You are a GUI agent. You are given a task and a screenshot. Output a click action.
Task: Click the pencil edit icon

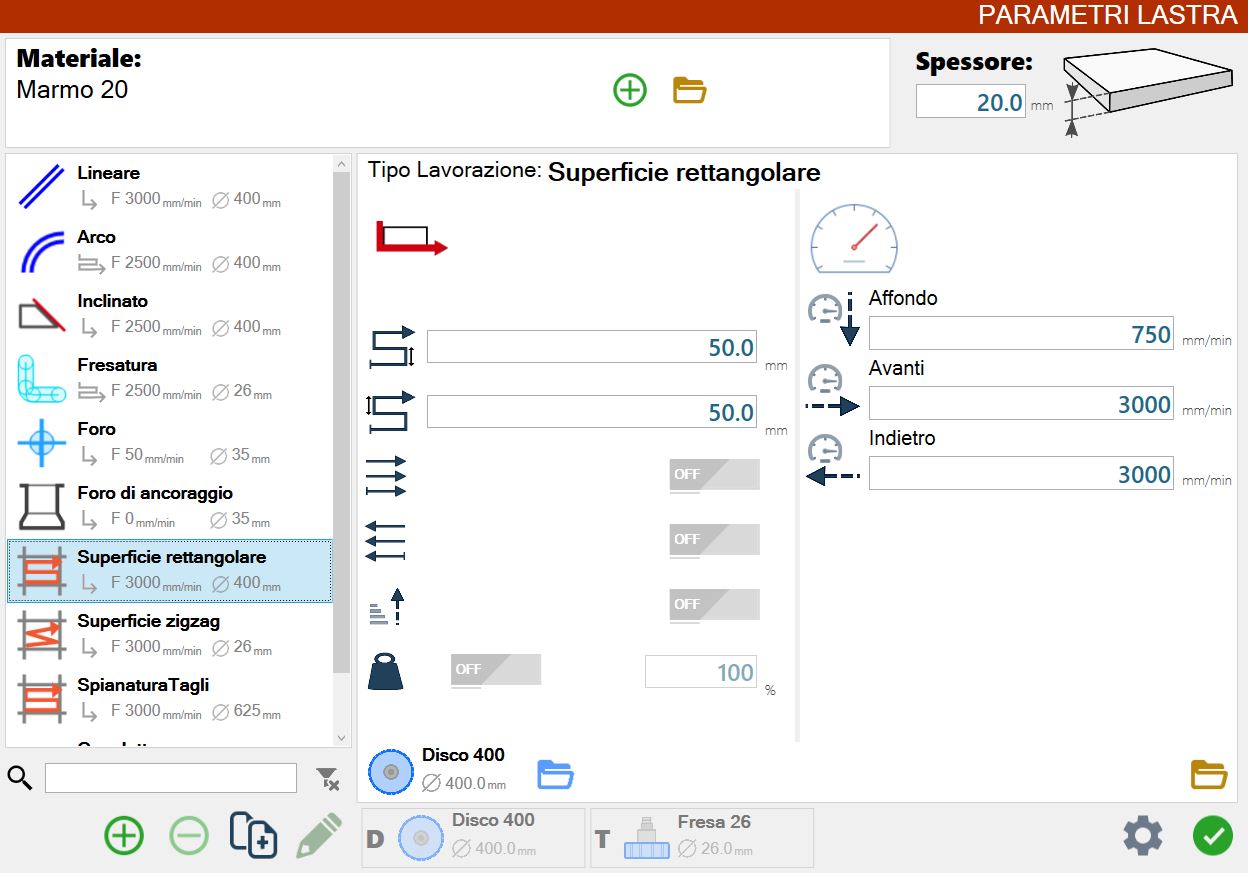319,835
